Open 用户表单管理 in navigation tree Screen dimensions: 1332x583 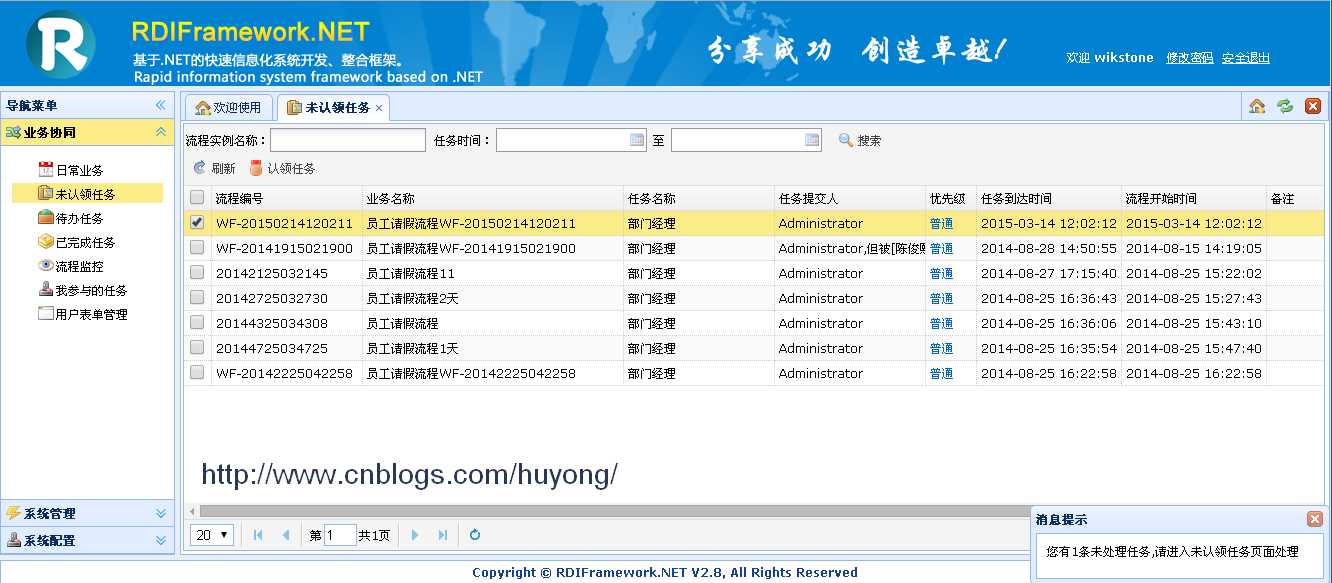click(x=91, y=314)
